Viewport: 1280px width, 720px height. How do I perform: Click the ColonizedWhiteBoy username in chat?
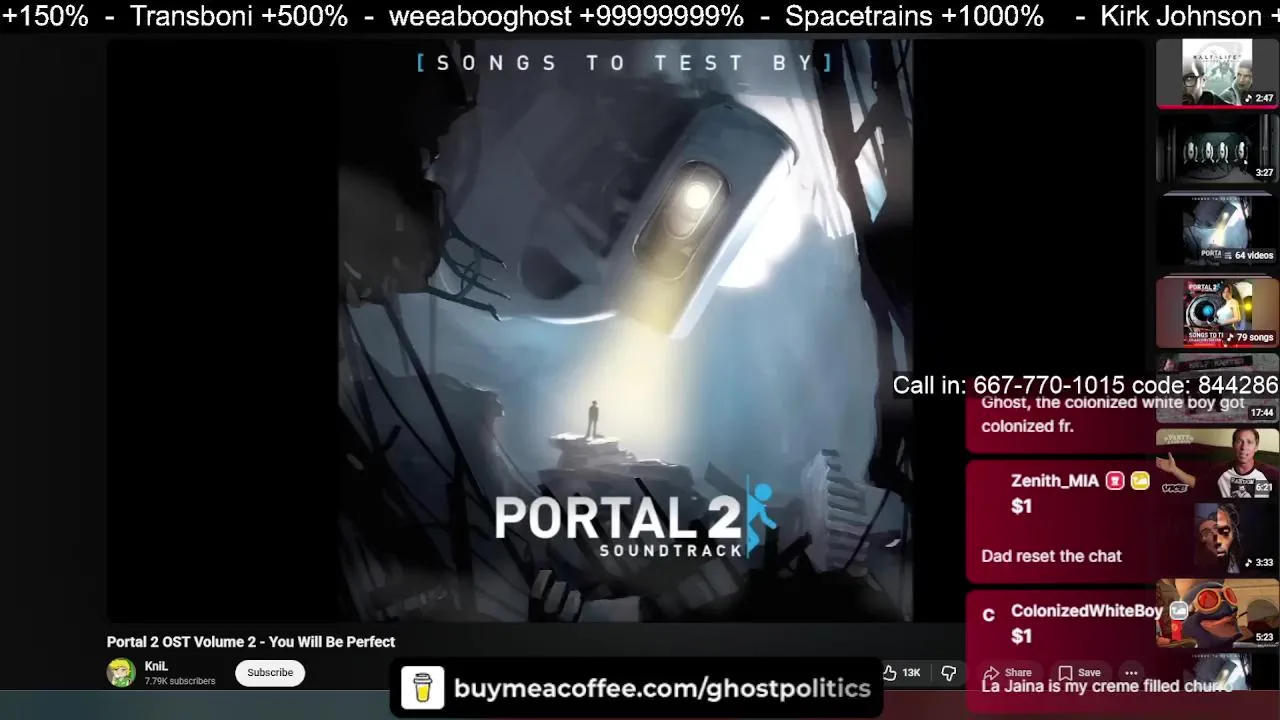coord(1086,611)
